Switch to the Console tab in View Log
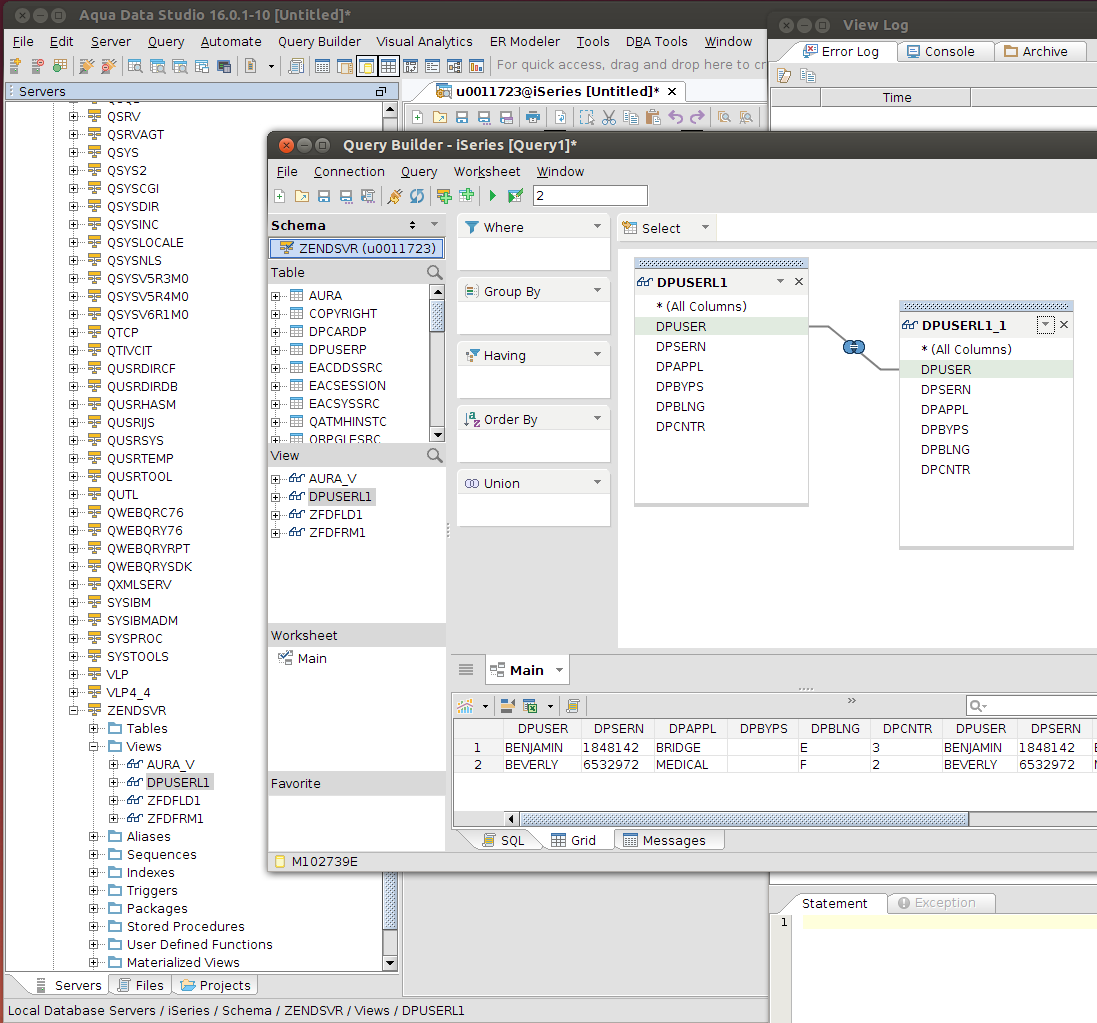Viewport: 1097px width, 1023px height. pyautogui.click(x=947, y=51)
